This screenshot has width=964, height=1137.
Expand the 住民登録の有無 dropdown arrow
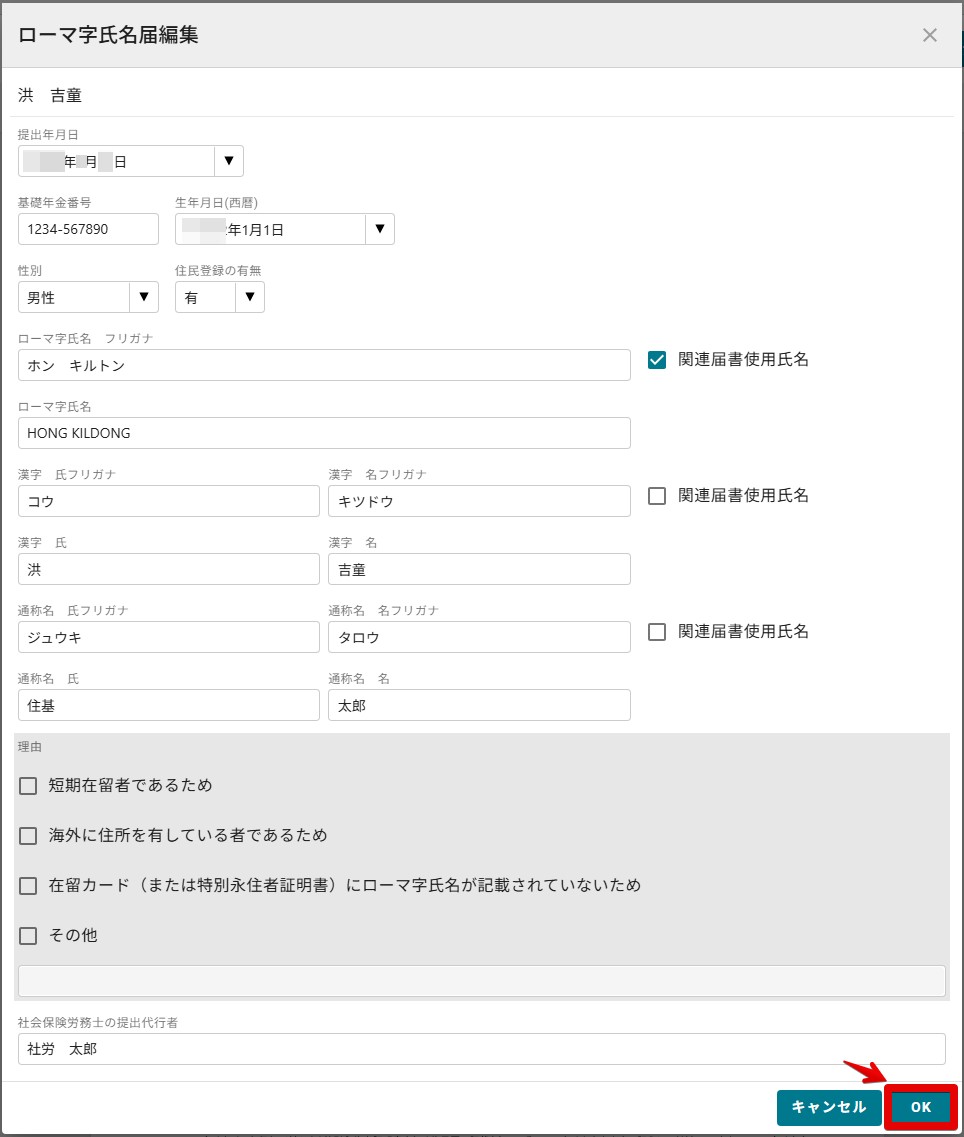250,297
